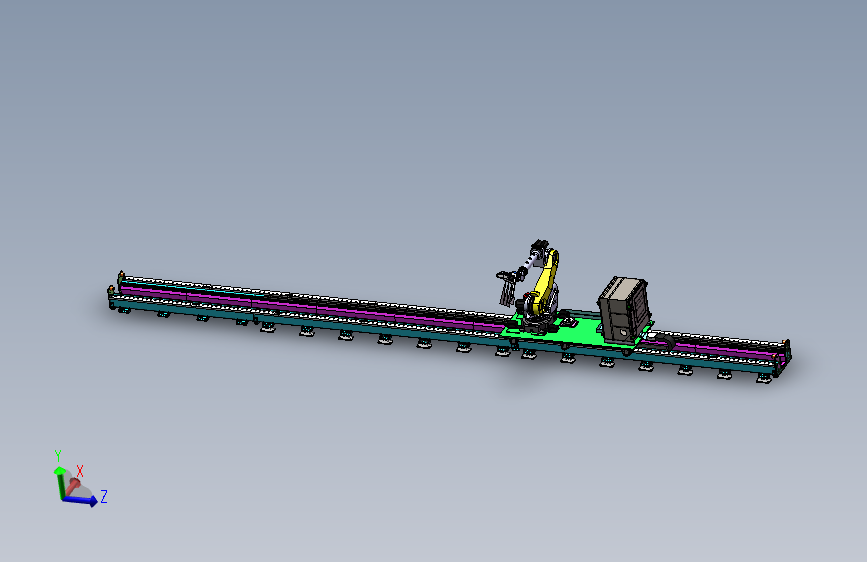The width and height of the screenshot is (867, 562).
Task: Click the green Y axis of the triad
Action: pos(59,482)
